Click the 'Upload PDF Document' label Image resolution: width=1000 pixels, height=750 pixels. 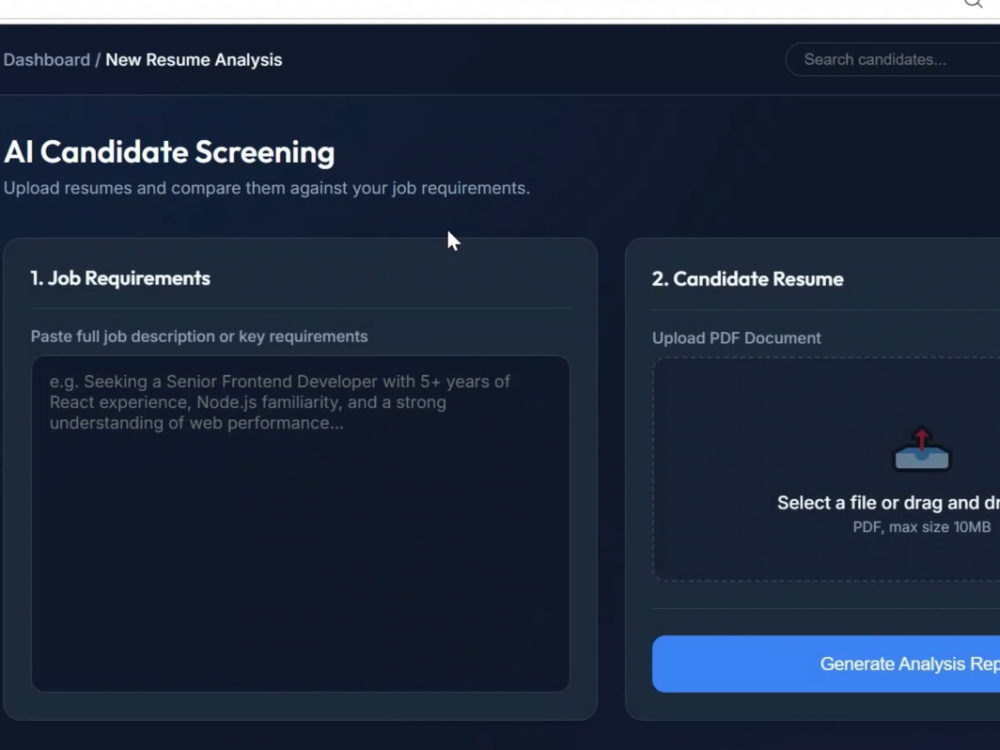737,338
